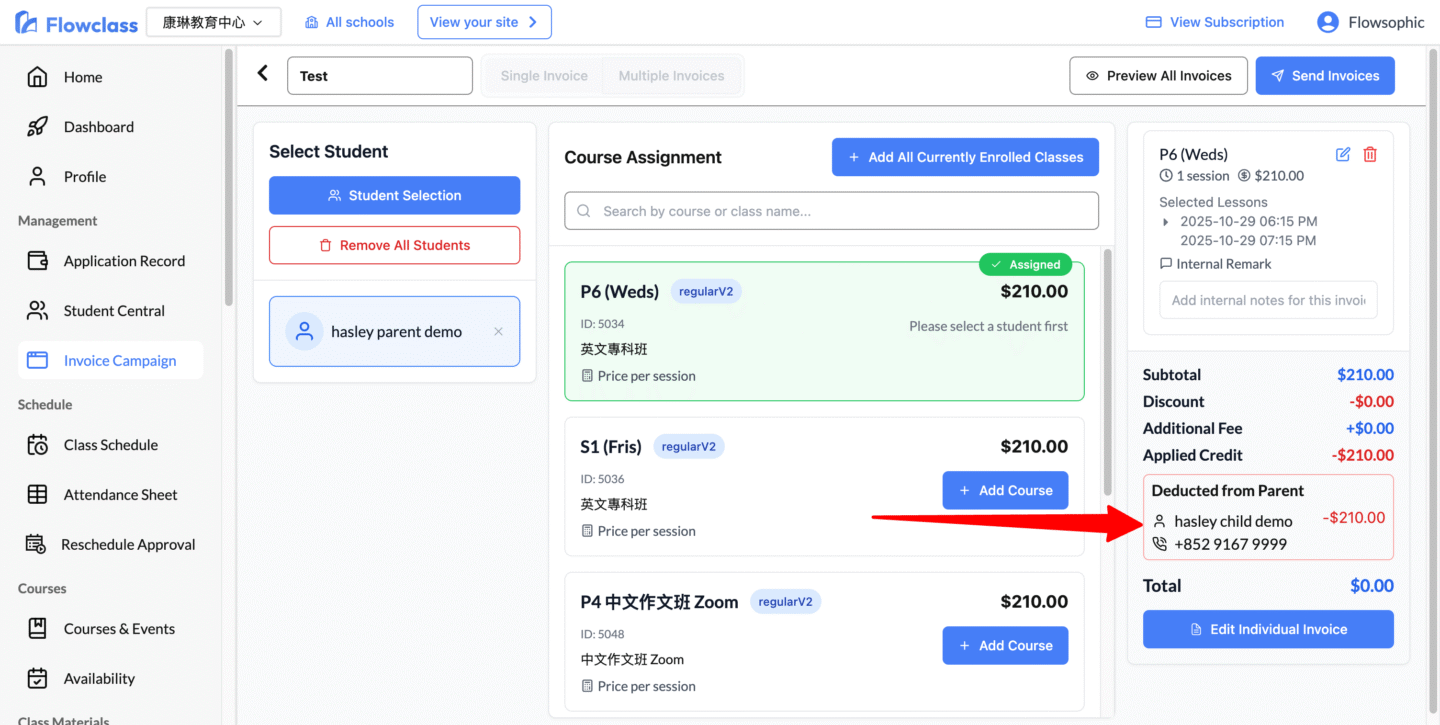
Task: Click the red trash icon for P6 (Weds)
Action: pyautogui.click(x=1370, y=154)
